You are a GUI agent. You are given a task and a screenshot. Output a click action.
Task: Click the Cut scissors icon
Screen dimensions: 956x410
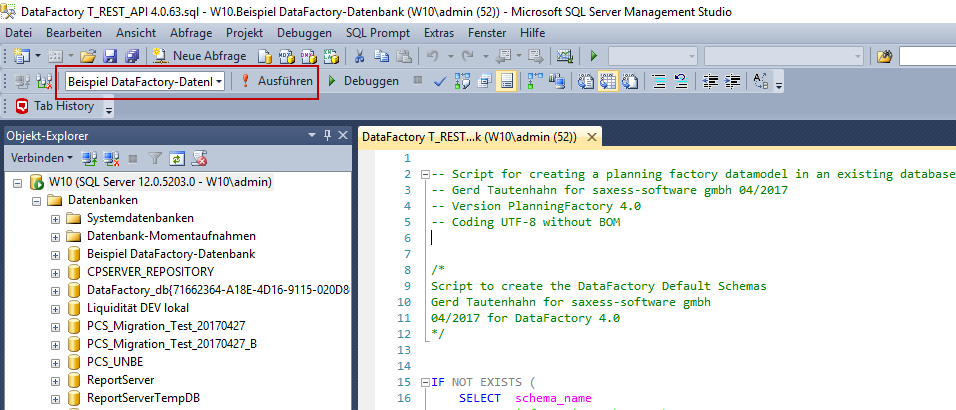358,56
